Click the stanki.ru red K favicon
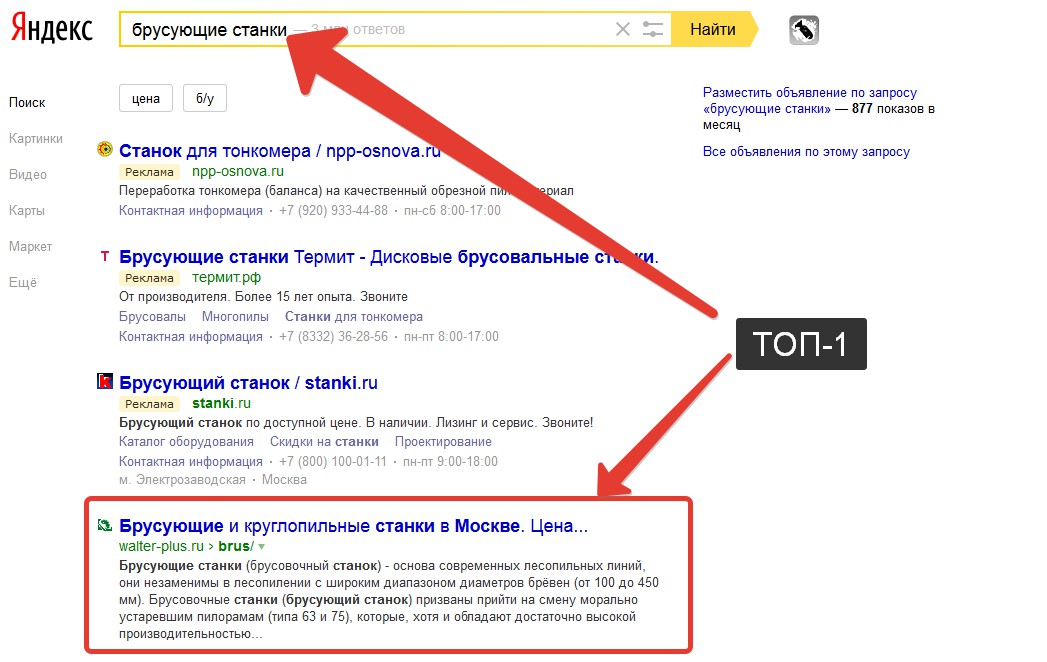The height and width of the screenshot is (662, 1047). point(105,381)
